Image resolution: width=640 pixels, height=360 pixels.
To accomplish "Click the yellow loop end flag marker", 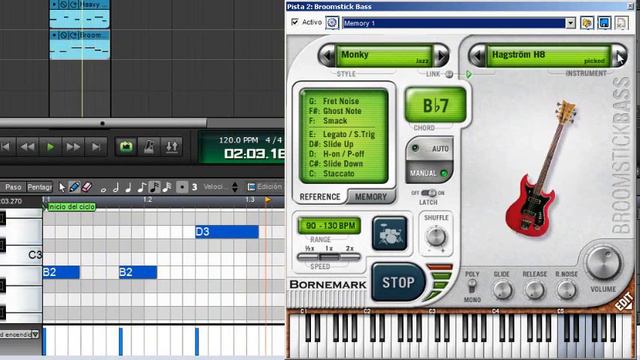I will pos(268,200).
